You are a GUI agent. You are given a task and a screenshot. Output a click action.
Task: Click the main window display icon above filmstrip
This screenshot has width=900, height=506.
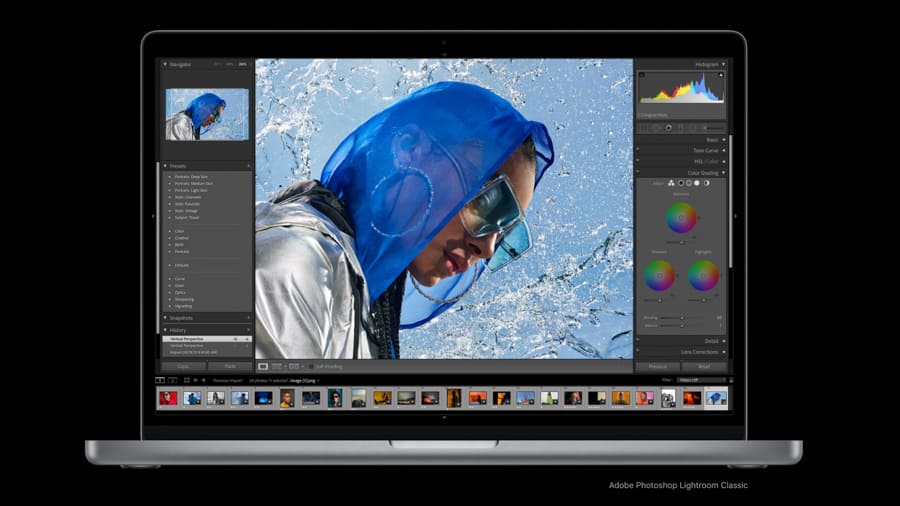tap(160, 380)
